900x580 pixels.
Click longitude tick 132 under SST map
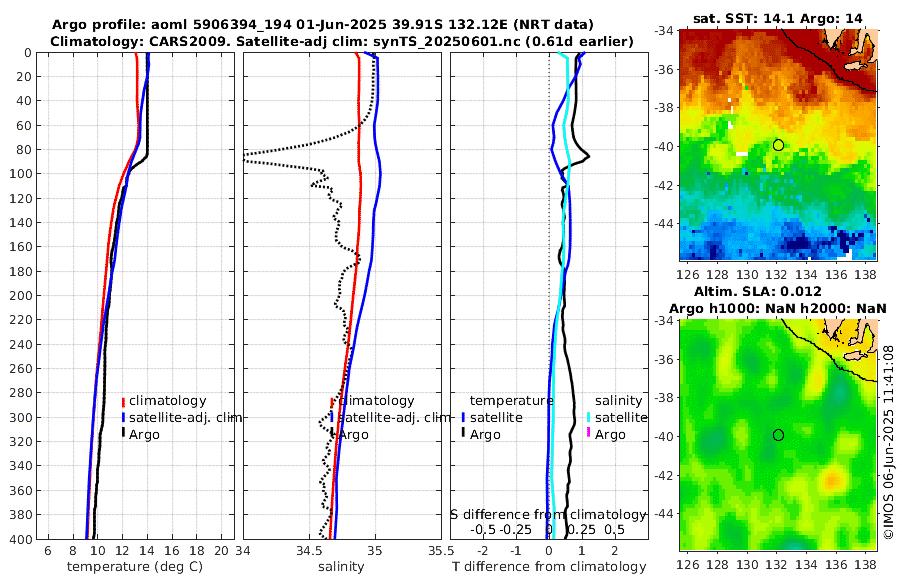pyautogui.click(x=777, y=275)
